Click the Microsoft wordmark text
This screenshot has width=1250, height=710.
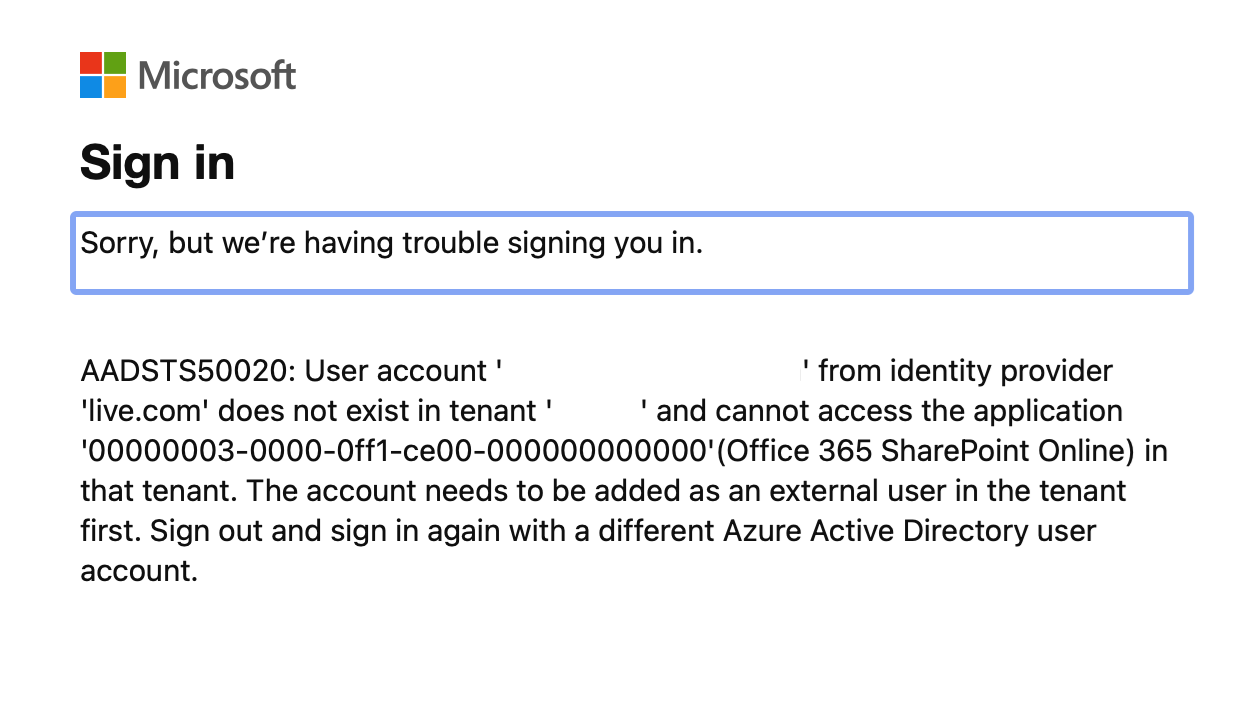[217, 76]
